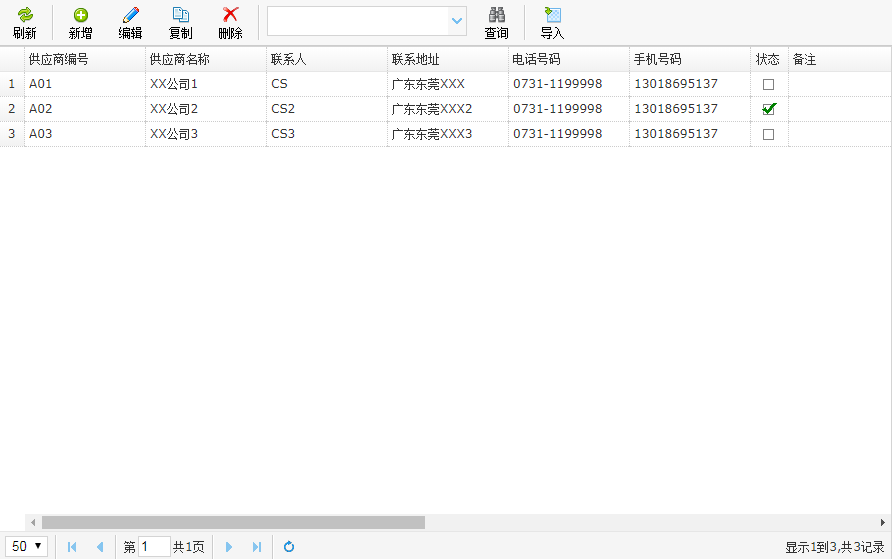Click contact cell CS2
892x559 pixels.
[327, 109]
